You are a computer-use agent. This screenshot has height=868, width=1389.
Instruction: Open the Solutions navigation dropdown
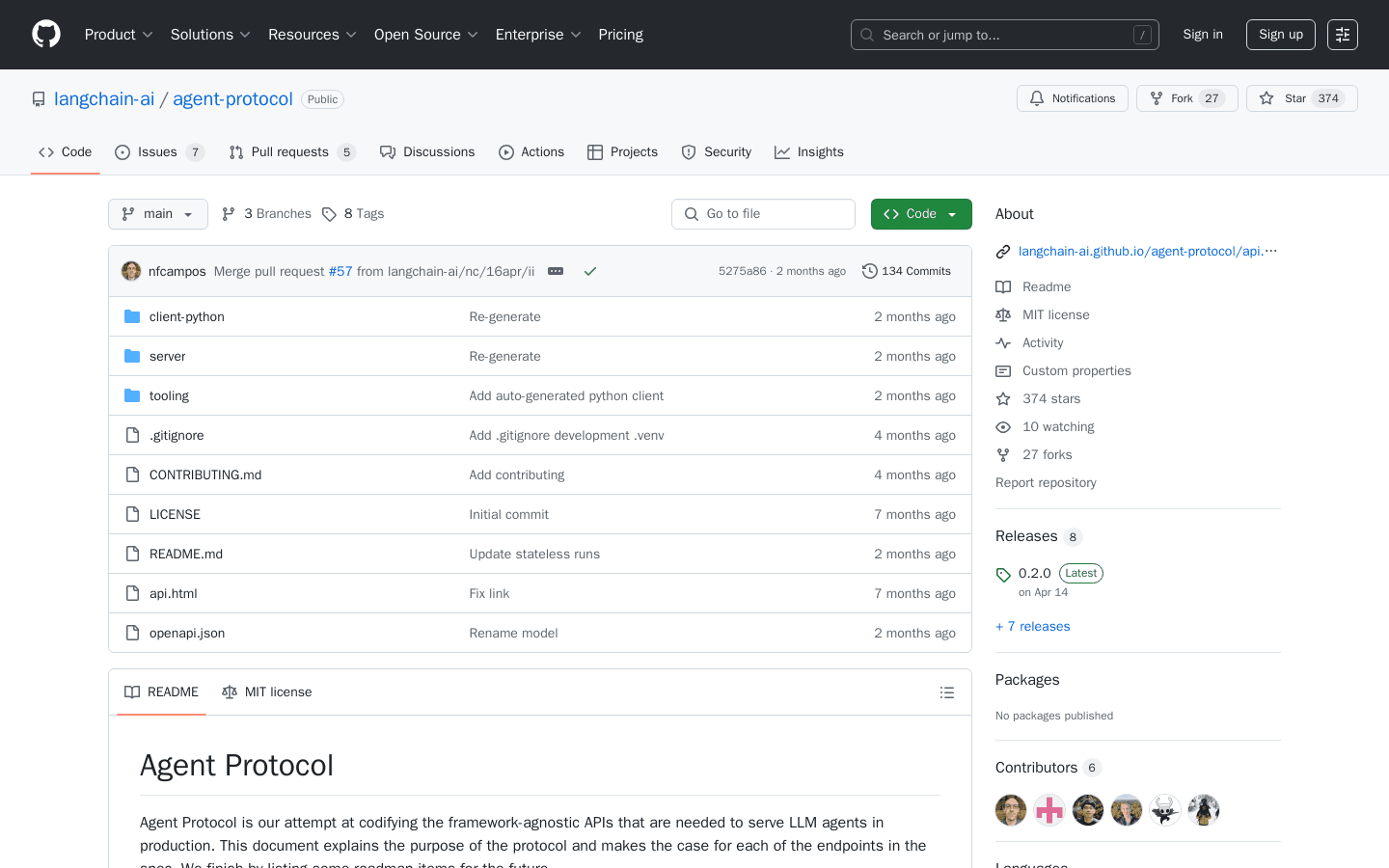point(209,34)
